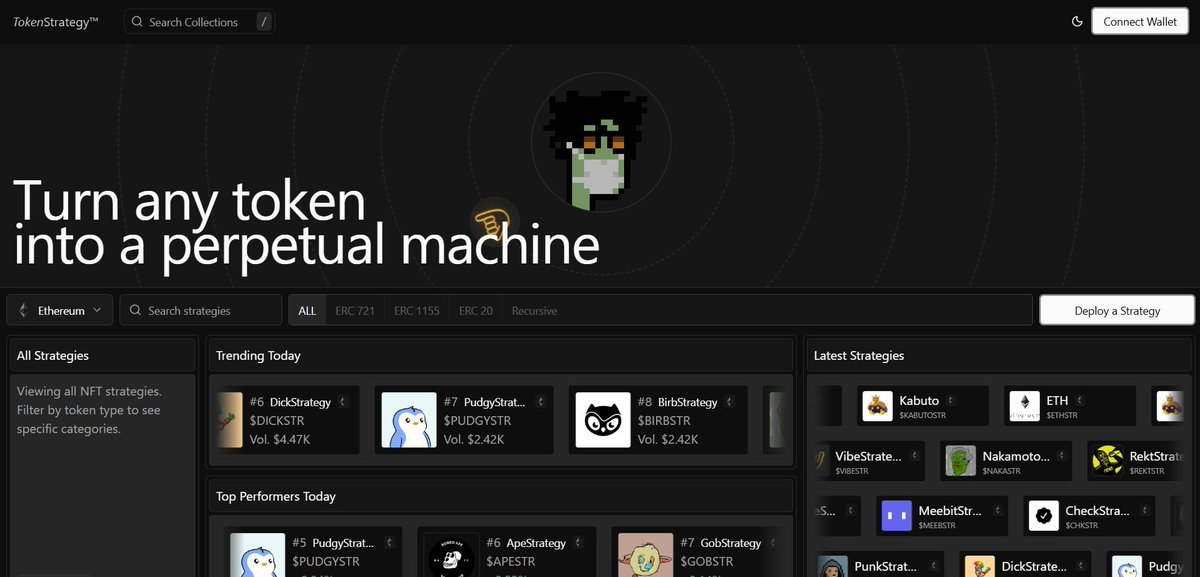
Task: Click the NakamotoStrategy green face image
Action: pos(961,461)
